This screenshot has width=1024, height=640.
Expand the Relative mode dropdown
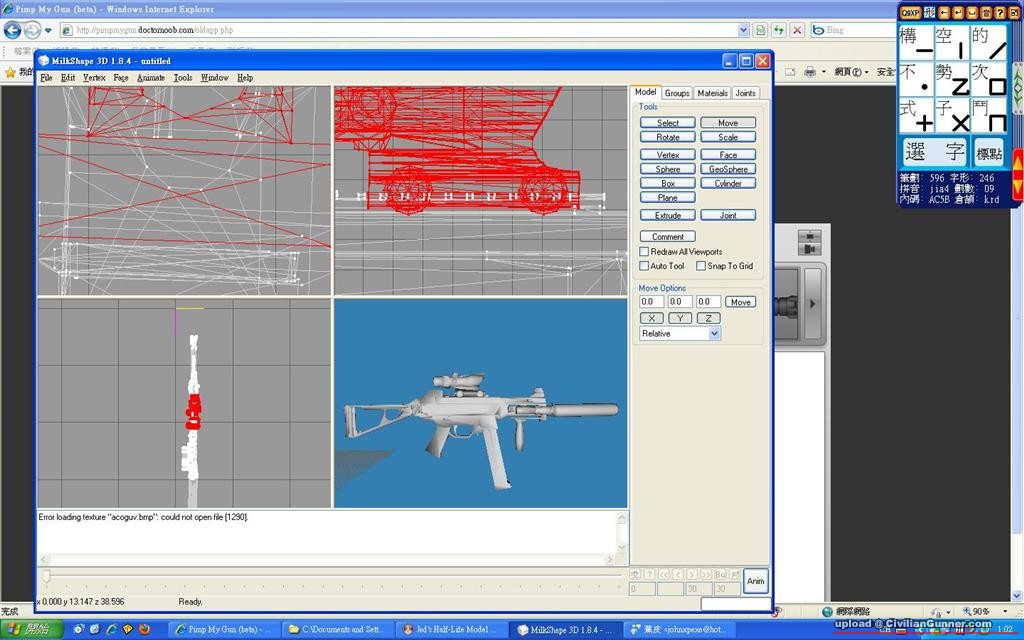pyautogui.click(x=714, y=334)
